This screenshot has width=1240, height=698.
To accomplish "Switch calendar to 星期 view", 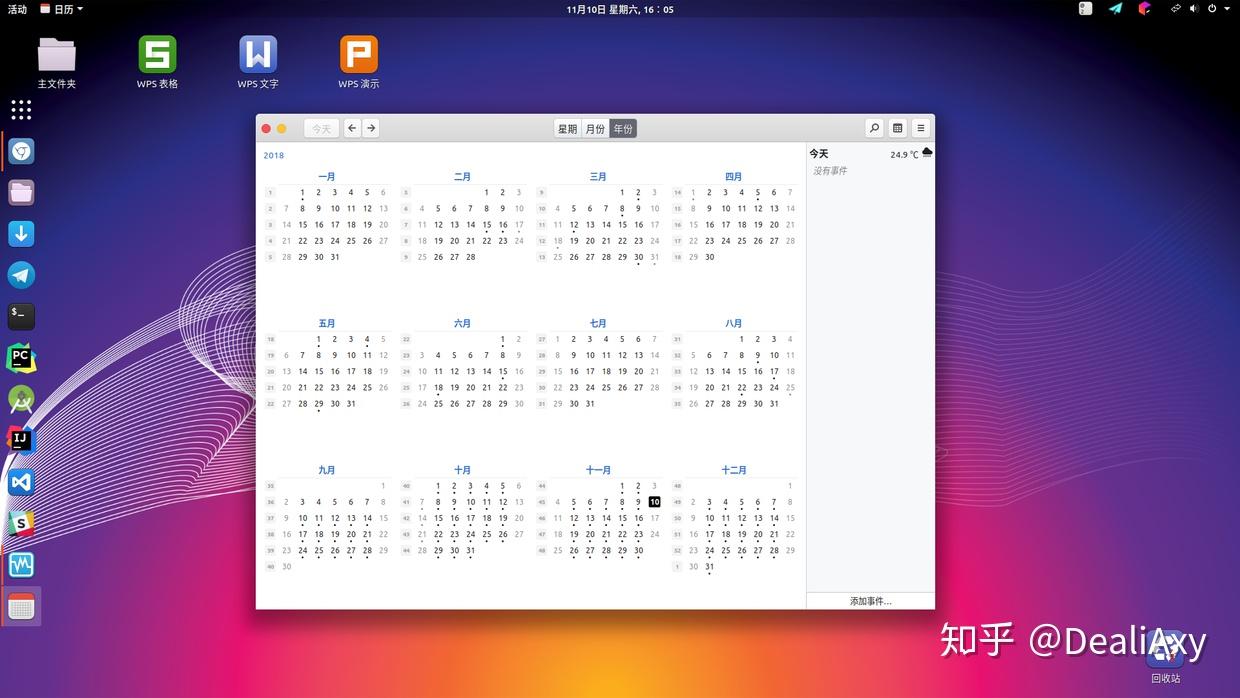I will (567, 128).
